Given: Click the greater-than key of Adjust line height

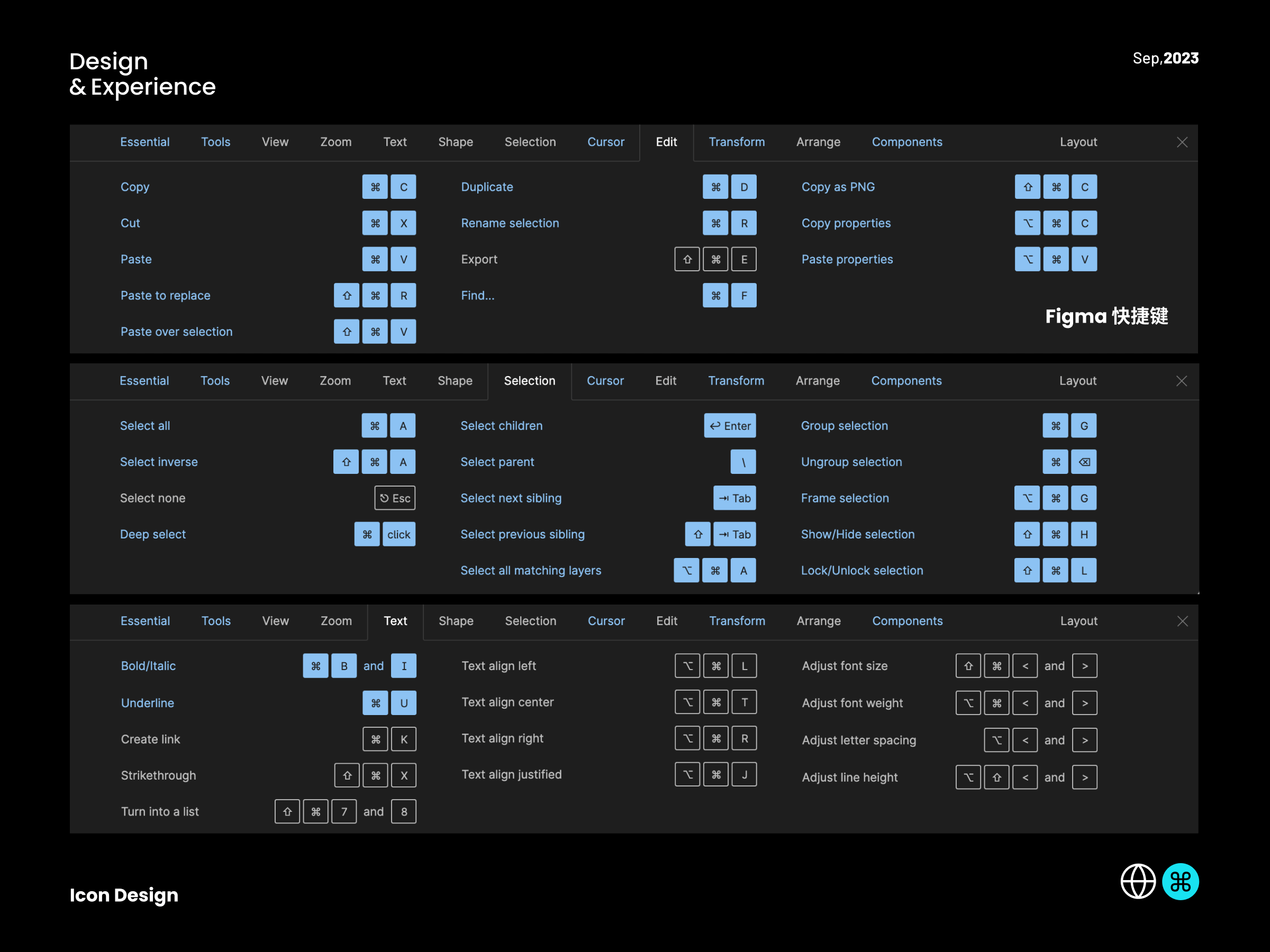Looking at the screenshot, I should [x=1084, y=777].
